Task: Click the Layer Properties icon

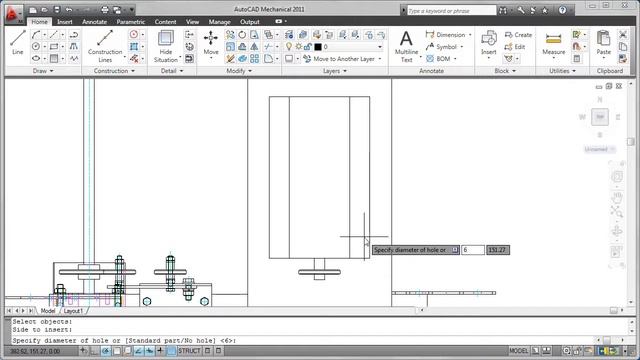Action: 289,35
